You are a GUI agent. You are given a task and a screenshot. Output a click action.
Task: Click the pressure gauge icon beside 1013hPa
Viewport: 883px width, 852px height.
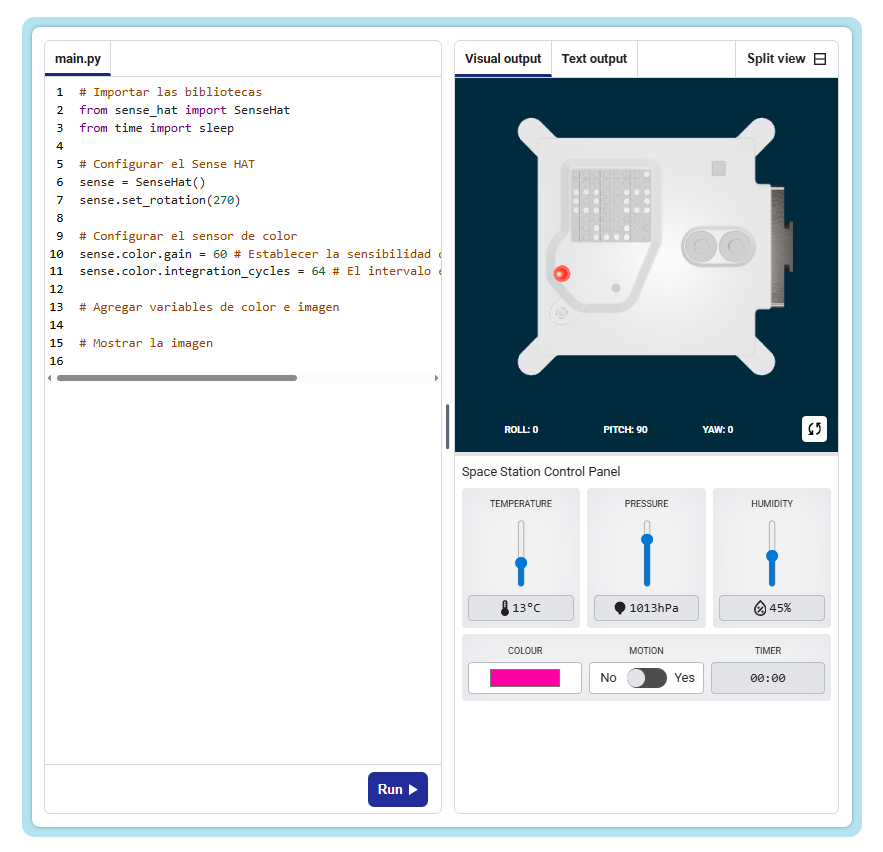tap(620, 608)
